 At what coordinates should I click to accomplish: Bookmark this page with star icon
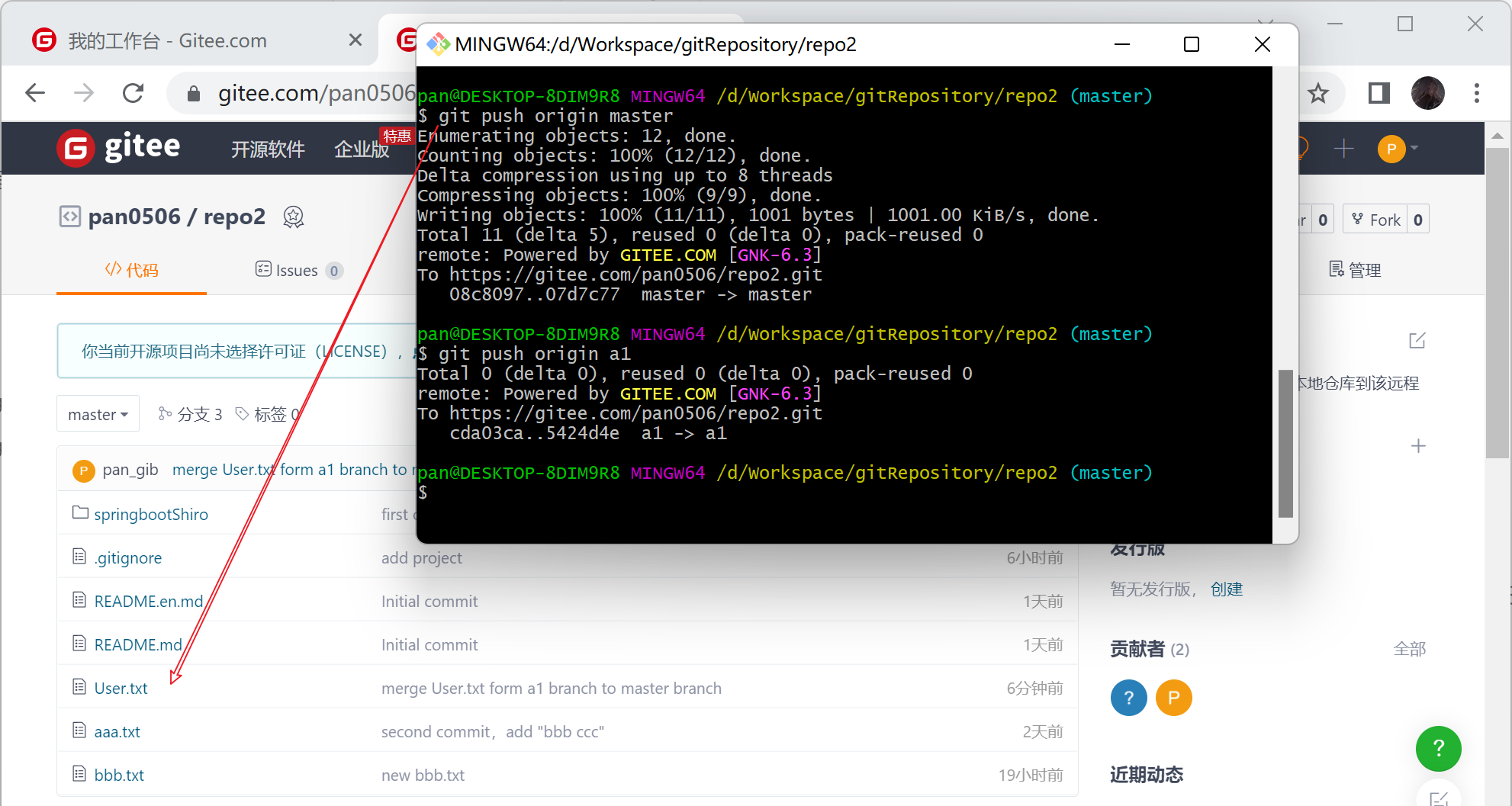[1317, 94]
